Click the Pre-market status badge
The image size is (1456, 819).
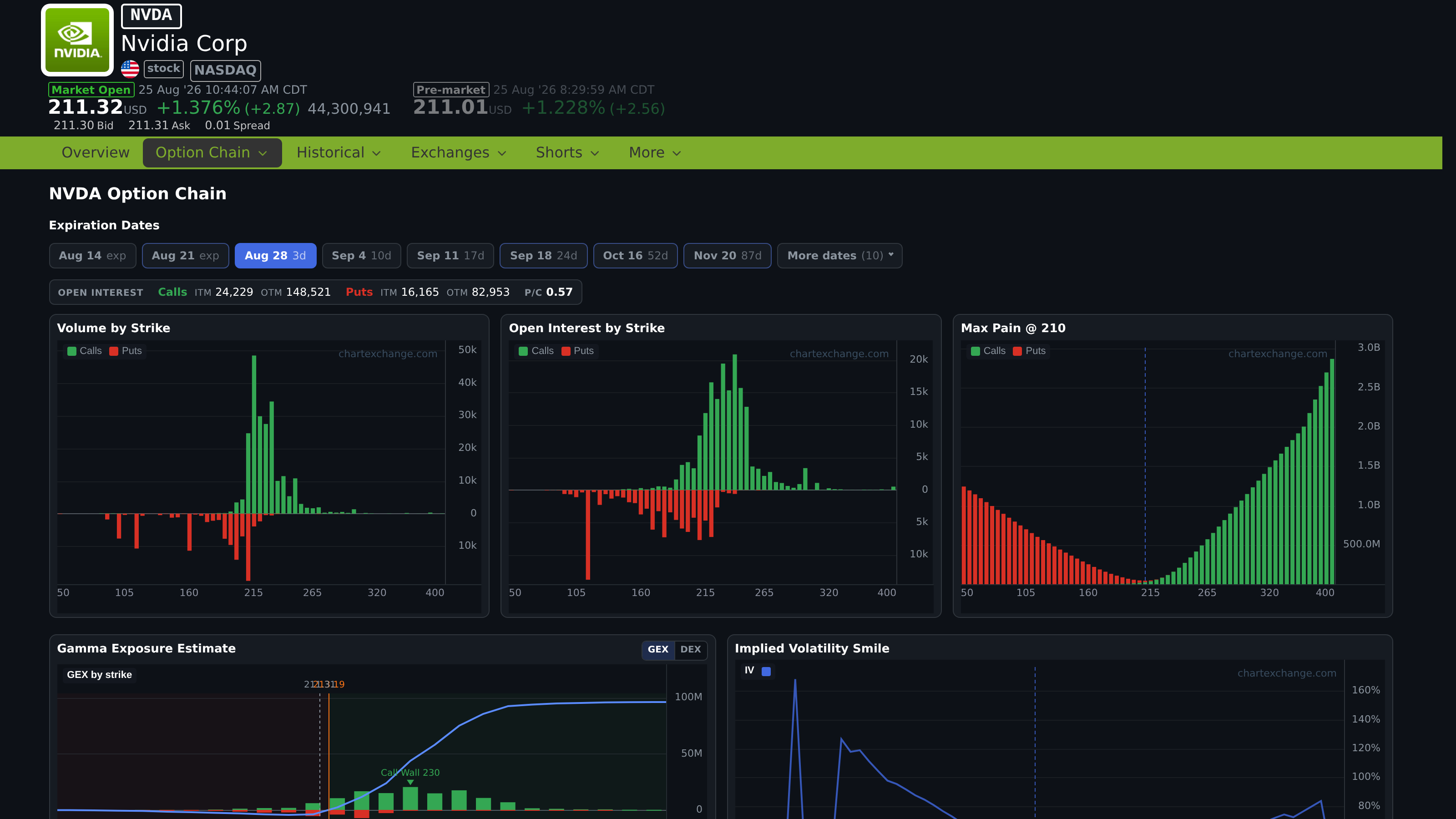tap(451, 90)
